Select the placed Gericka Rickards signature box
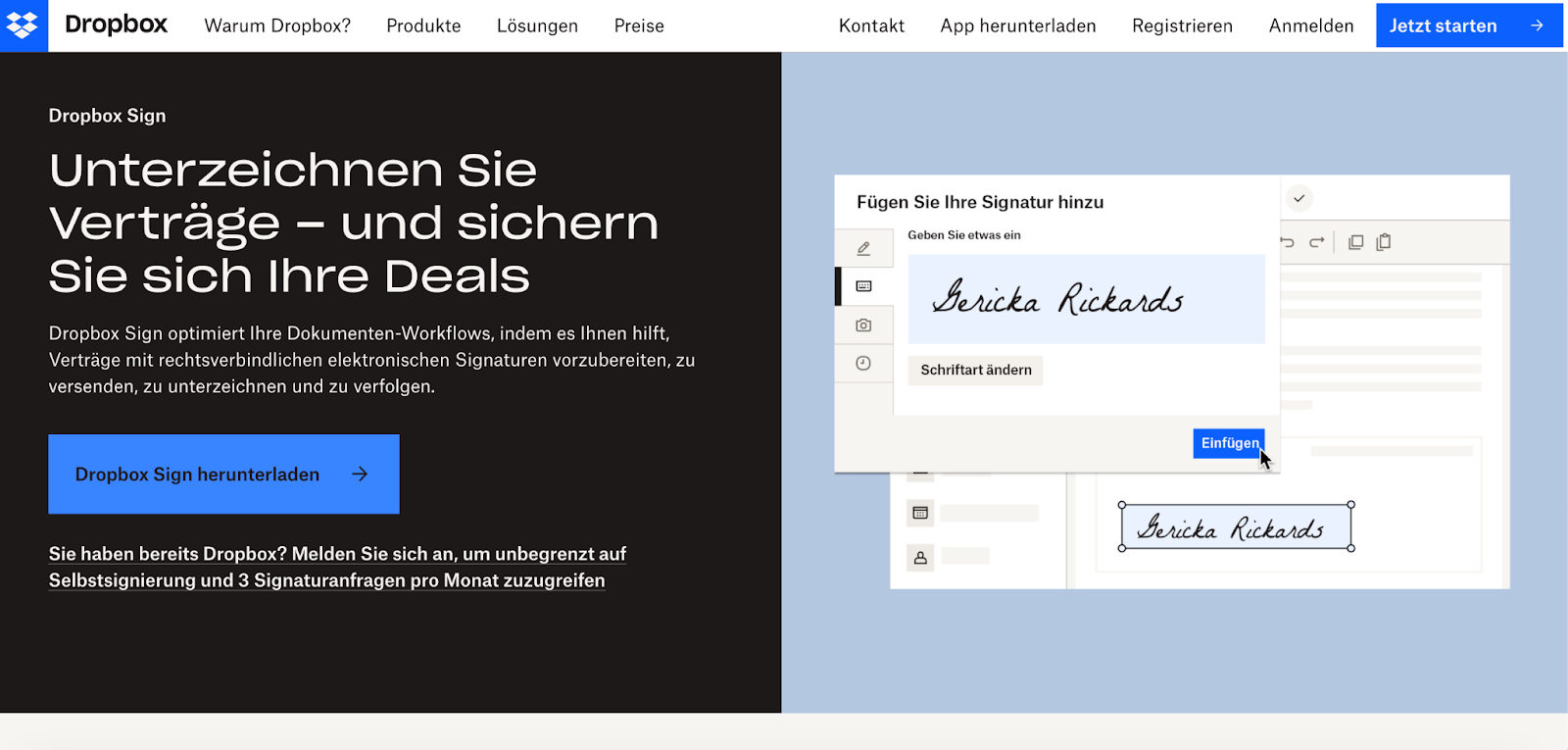The image size is (1568, 750). [x=1237, y=527]
